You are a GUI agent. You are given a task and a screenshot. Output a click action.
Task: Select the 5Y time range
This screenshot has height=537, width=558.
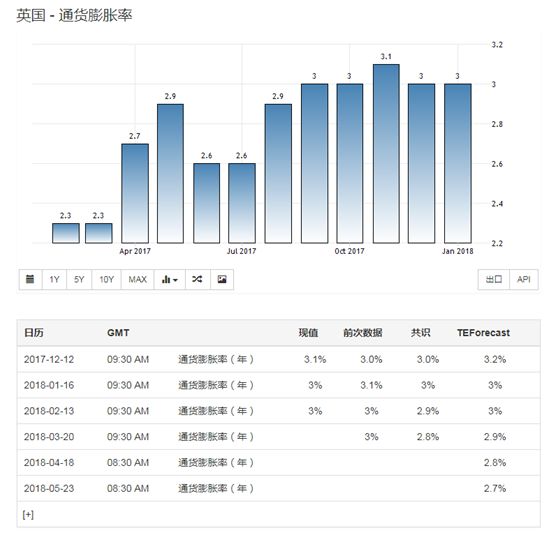79,280
